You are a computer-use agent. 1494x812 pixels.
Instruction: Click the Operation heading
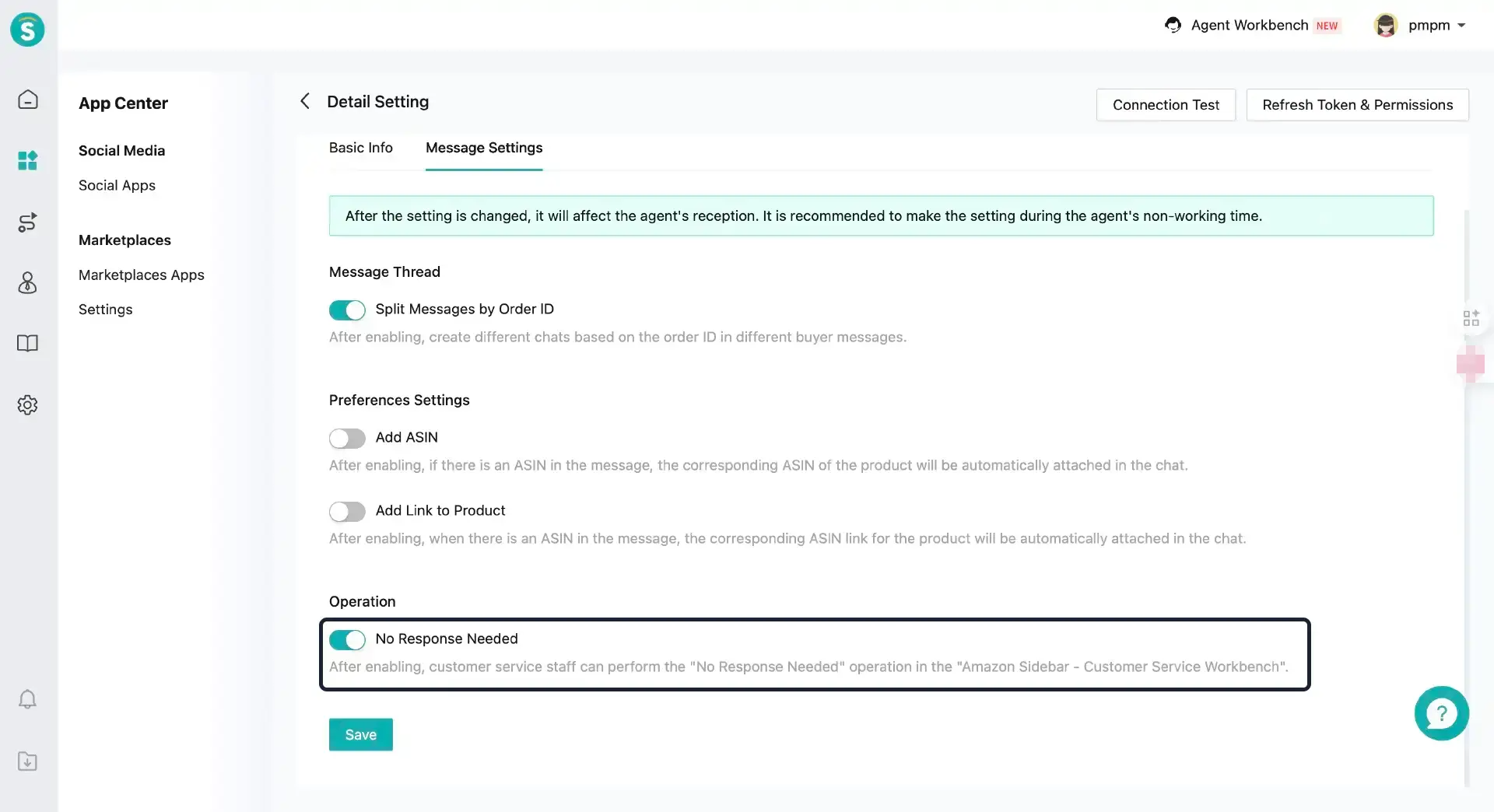tap(362, 601)
